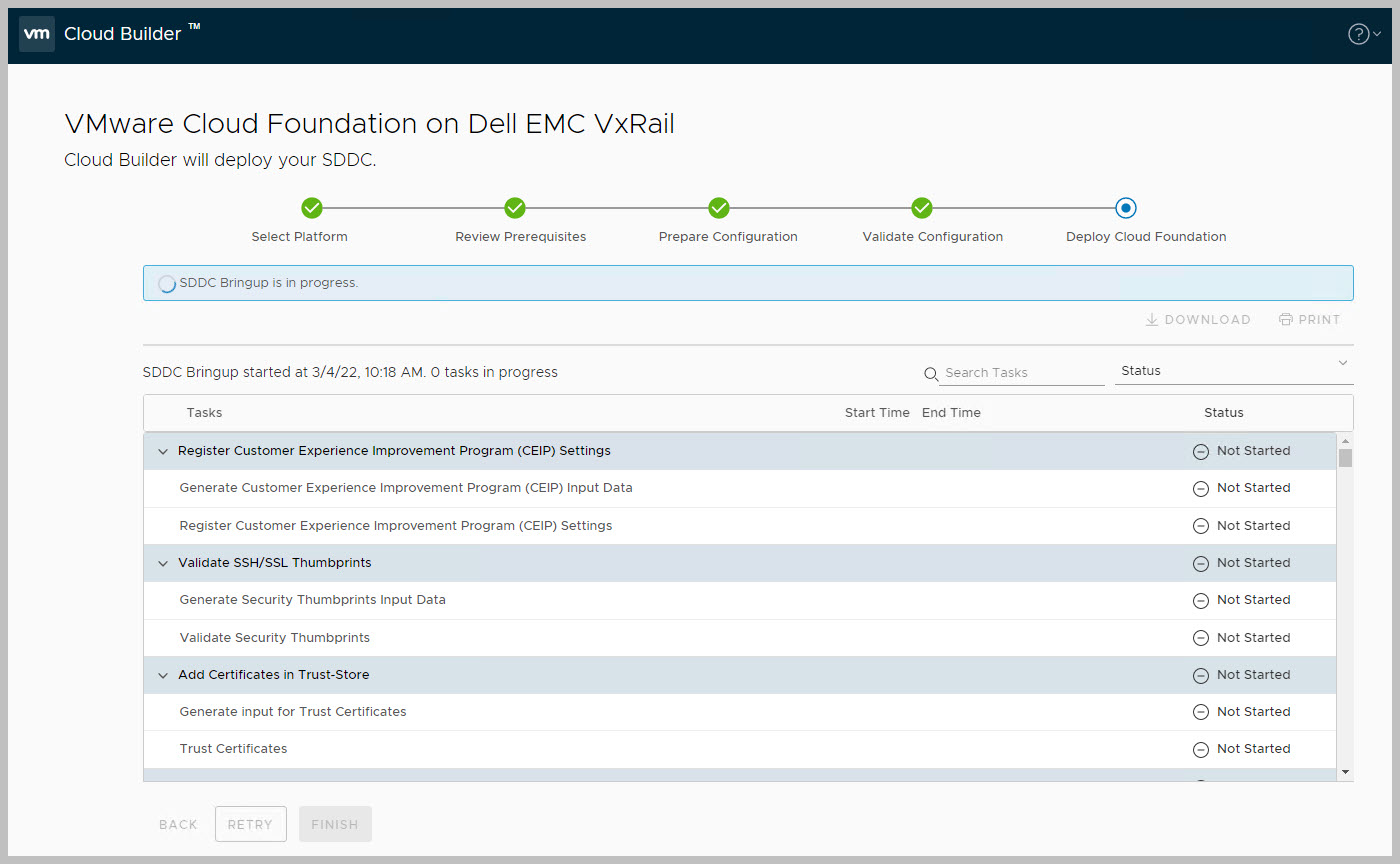This screenshot has width=1400, height=864.
Task: Click the Prepare Configuration step checkmark
Action: (719, 208)
